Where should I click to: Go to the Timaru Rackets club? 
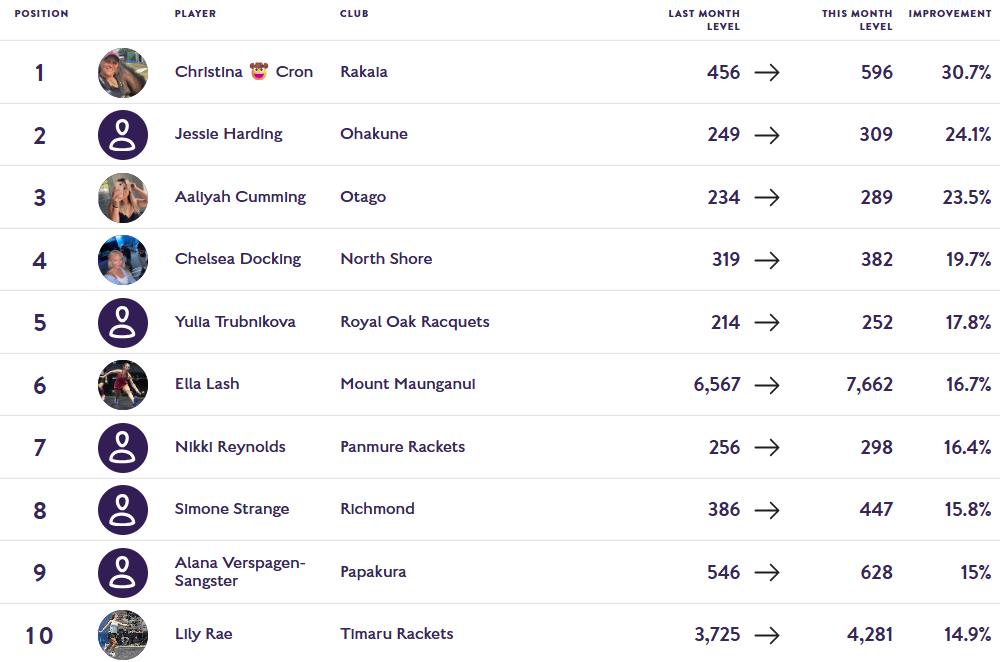[396, 634]
